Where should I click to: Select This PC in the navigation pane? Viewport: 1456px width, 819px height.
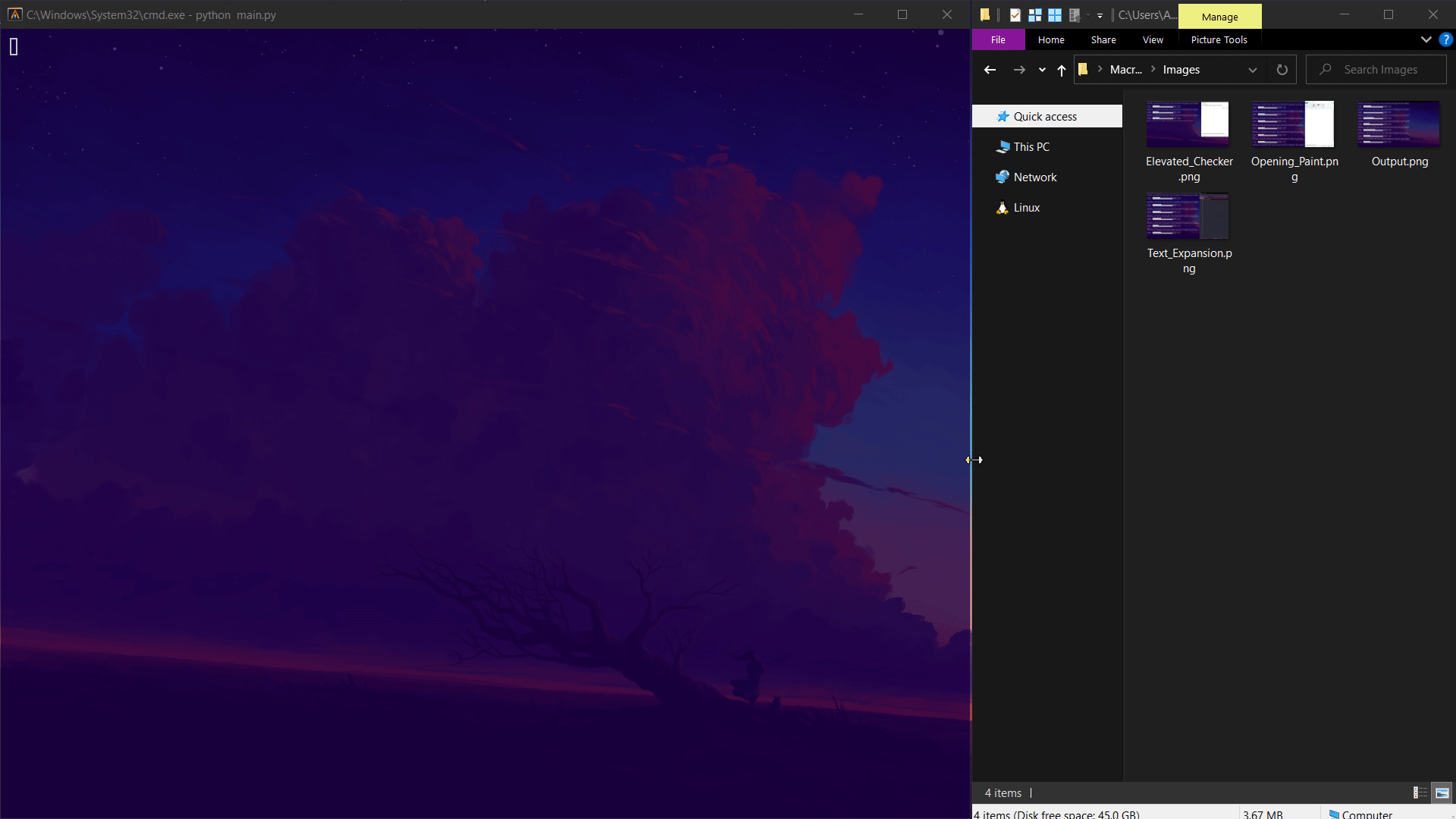coord(1031,147)
